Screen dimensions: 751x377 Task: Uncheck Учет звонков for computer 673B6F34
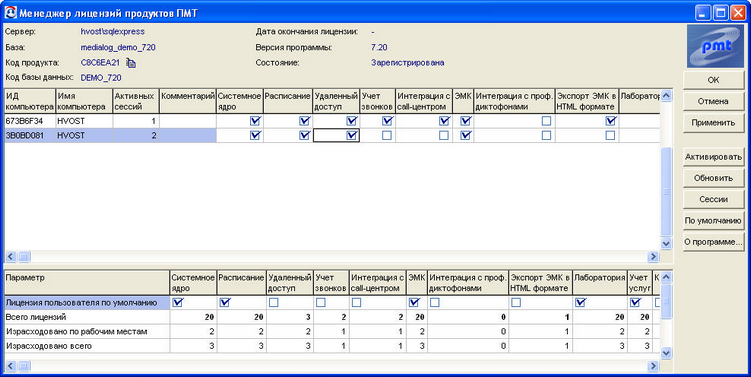pyautogui.click(x=387, y=121)
